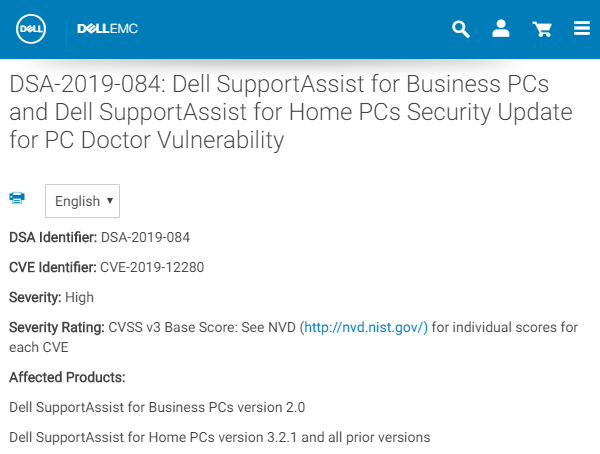This screenshot has height=454, width=600.
Task: Click the SupportAssist for Home PCs version line
Action: coord(219,437)
